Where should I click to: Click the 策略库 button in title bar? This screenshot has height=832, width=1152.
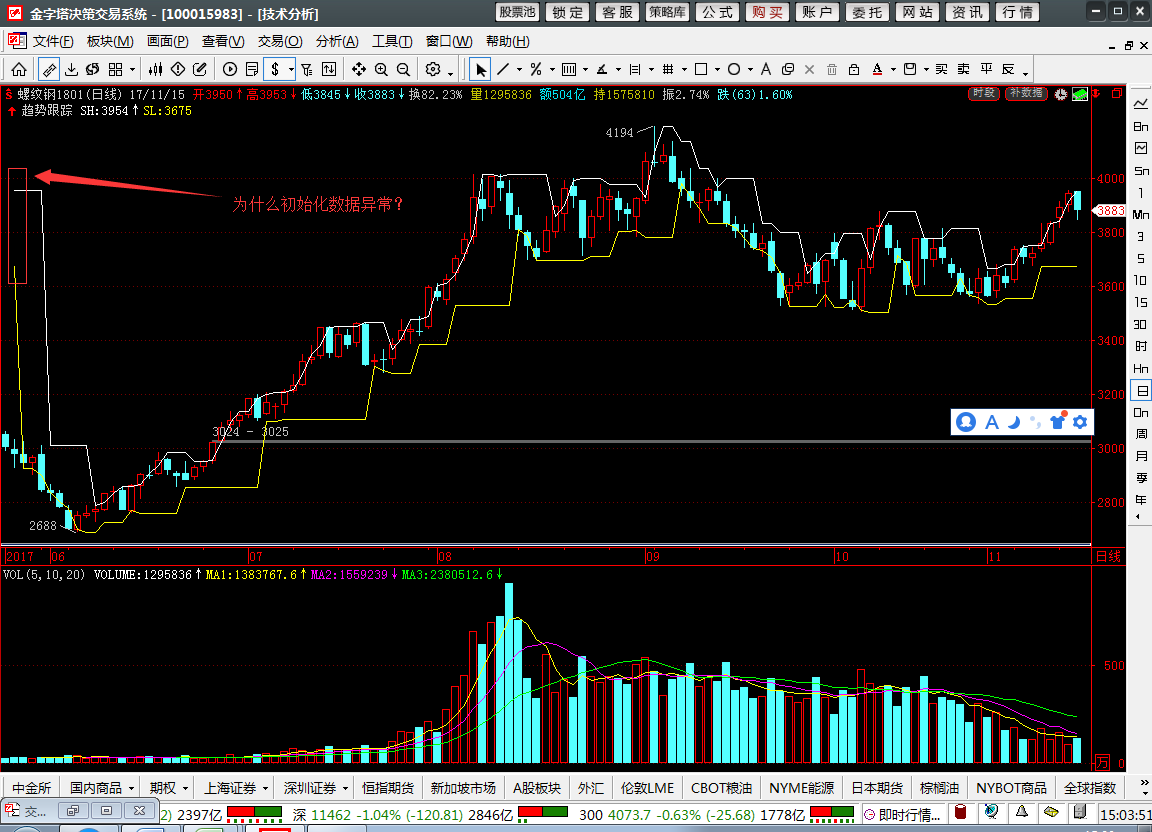tap(668, 12)
